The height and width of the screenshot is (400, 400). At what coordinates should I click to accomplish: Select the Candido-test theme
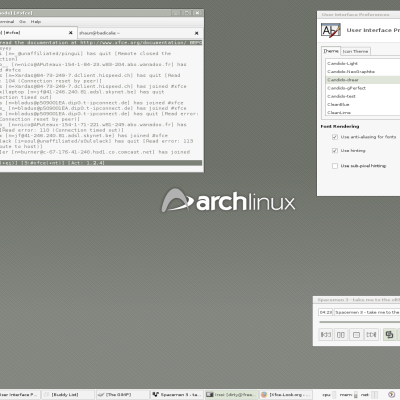(x=363, y=96)
